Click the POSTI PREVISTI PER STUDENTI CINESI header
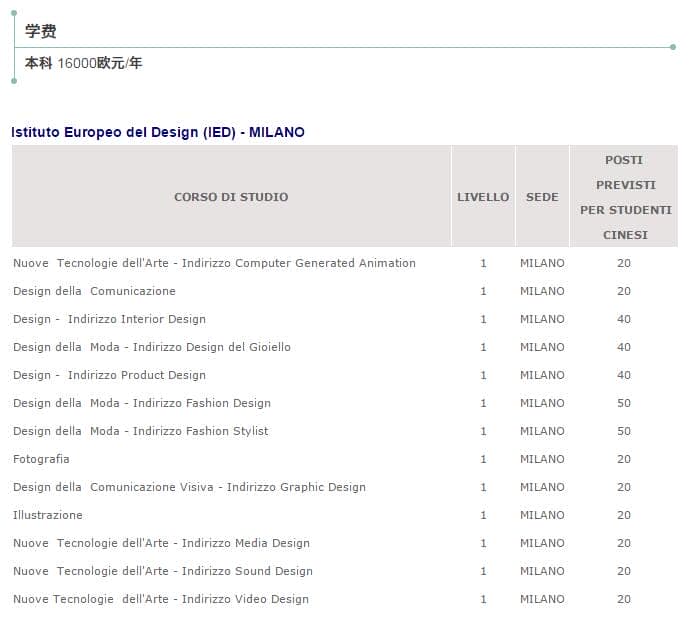Screen dimensions: 691x636 click(x=624, y=197)
